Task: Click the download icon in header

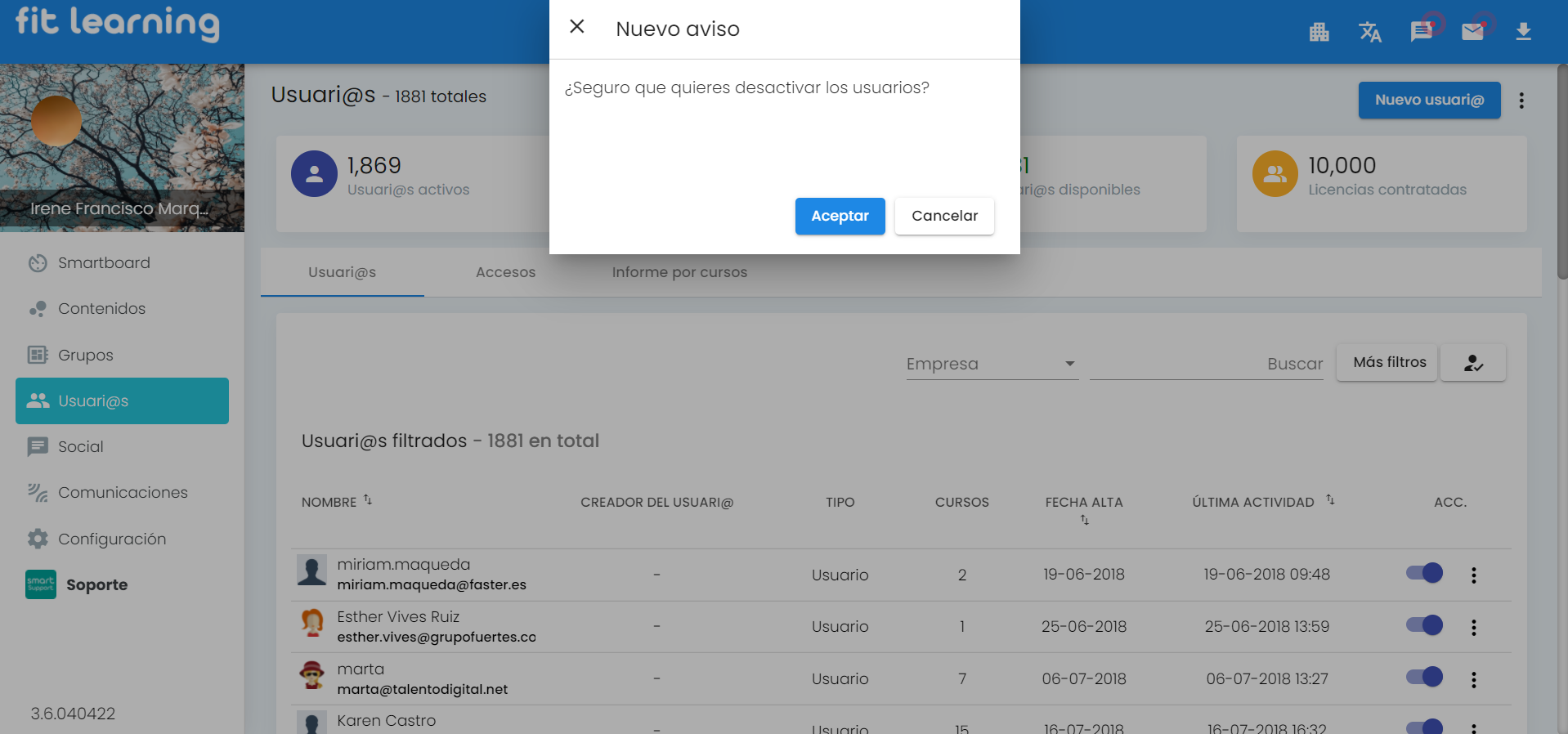Action: [1523, 32]
